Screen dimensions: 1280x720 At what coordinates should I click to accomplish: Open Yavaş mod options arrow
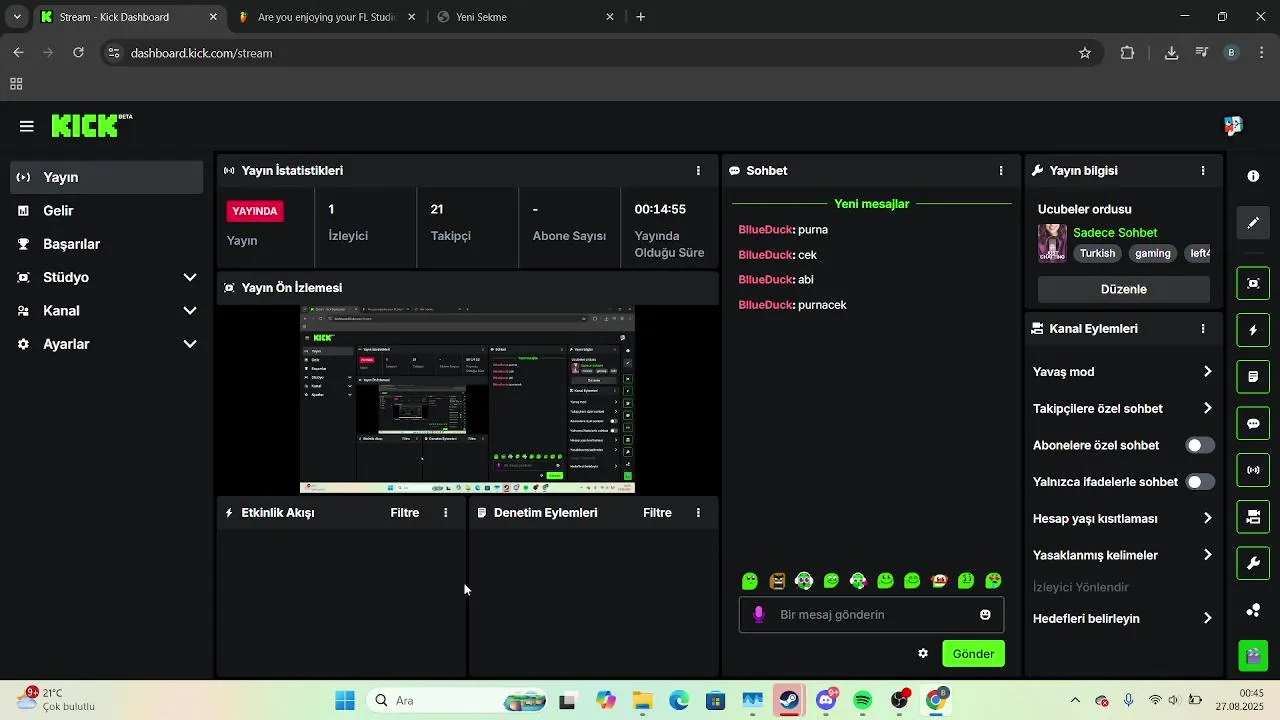coord(1207,372)
